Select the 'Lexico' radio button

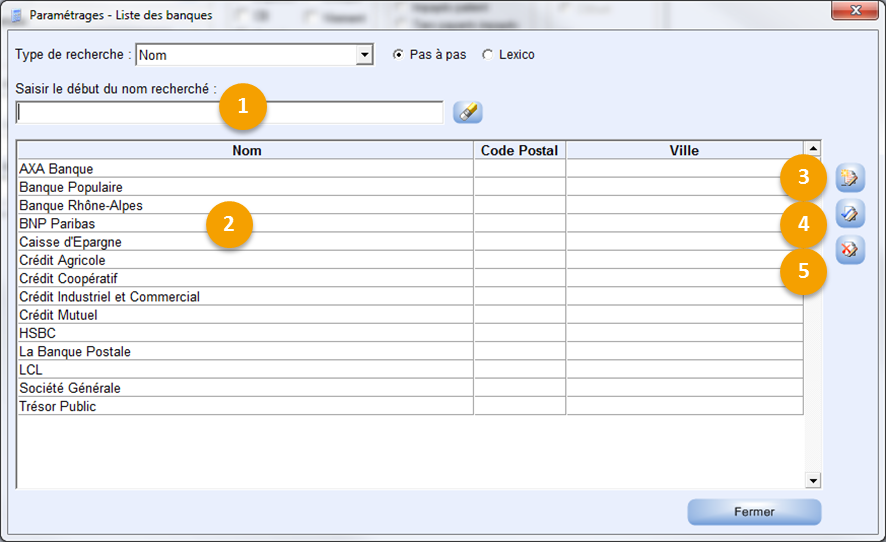click(x=488, y=55)
